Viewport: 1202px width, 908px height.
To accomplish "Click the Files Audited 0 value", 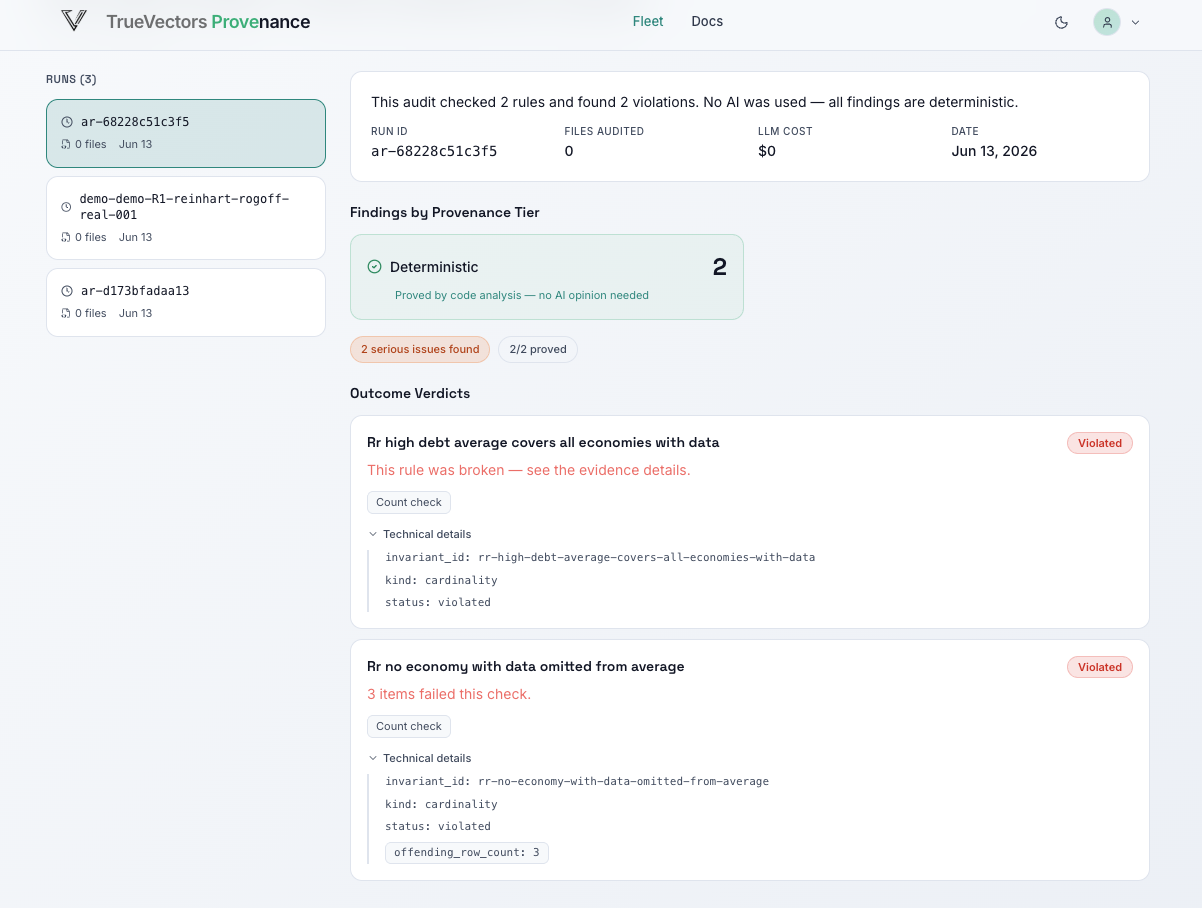I will click(569, 151).
